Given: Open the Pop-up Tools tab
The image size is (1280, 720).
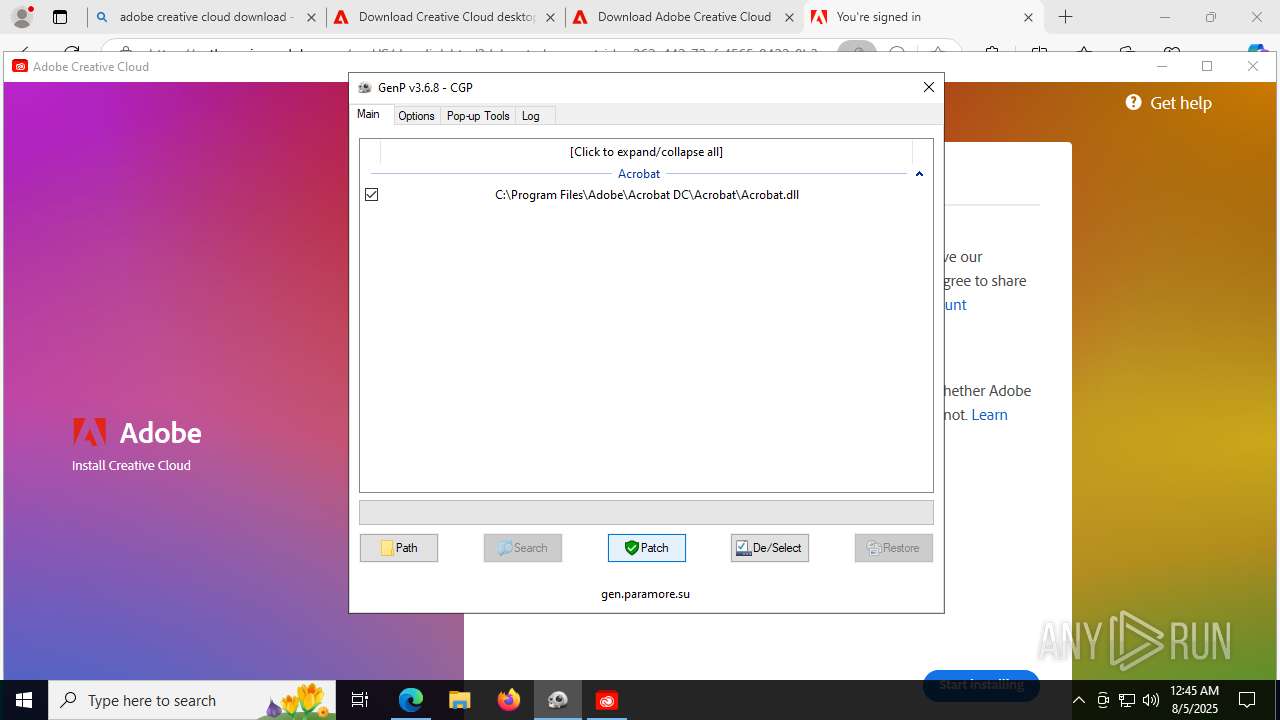Looking at the screenshot, I should click(x=478, y=116).
